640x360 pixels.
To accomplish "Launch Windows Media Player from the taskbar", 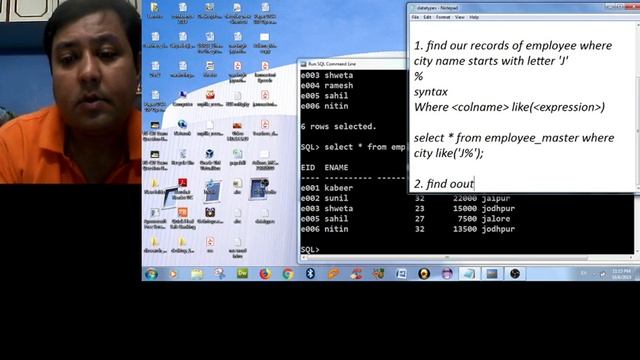I will tap(173, 274).
